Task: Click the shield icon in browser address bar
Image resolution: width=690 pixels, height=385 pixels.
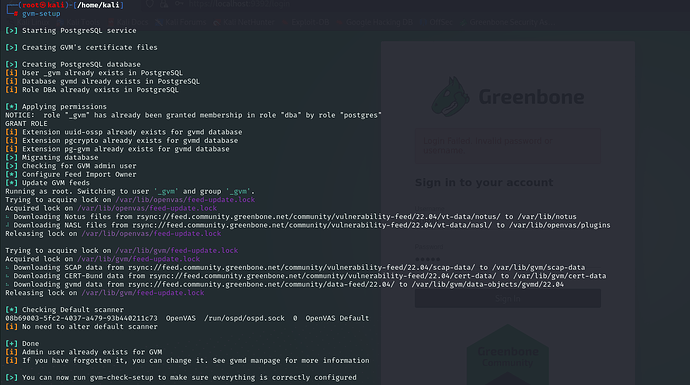Action: click(150, 4)
